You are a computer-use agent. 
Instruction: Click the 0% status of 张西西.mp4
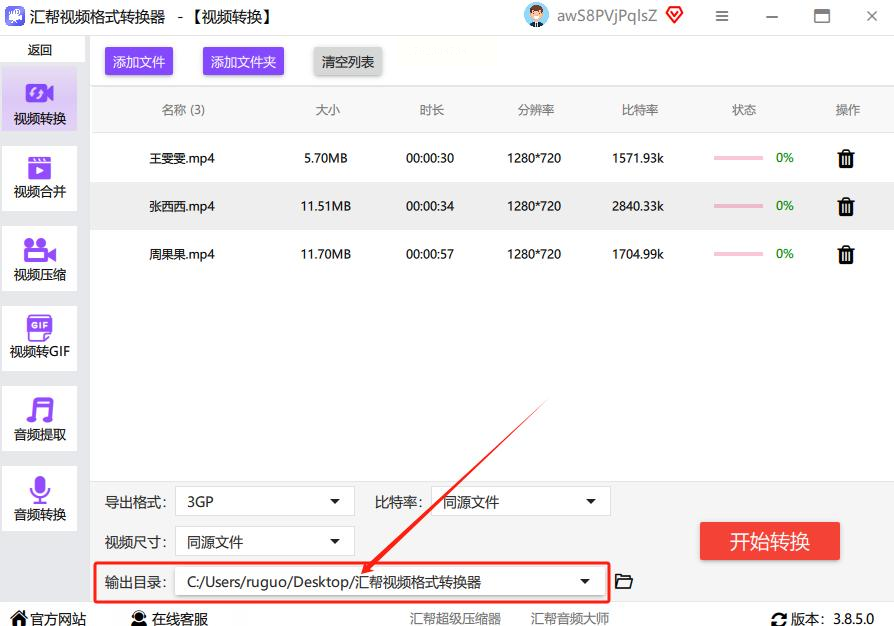[785, 206]
